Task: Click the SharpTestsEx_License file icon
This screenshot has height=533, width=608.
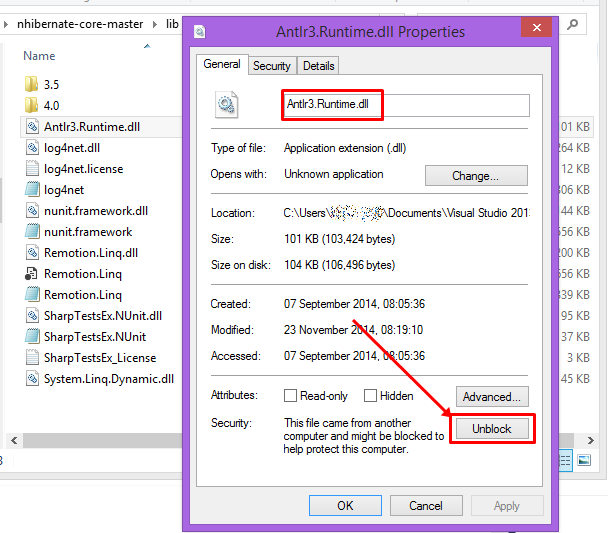Action: pos(32,357)
